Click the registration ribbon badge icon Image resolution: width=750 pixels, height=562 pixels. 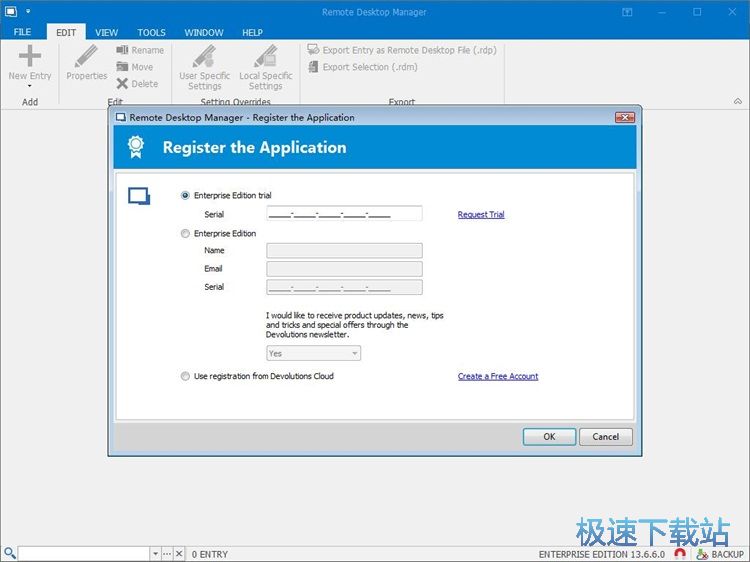point(136,147)
